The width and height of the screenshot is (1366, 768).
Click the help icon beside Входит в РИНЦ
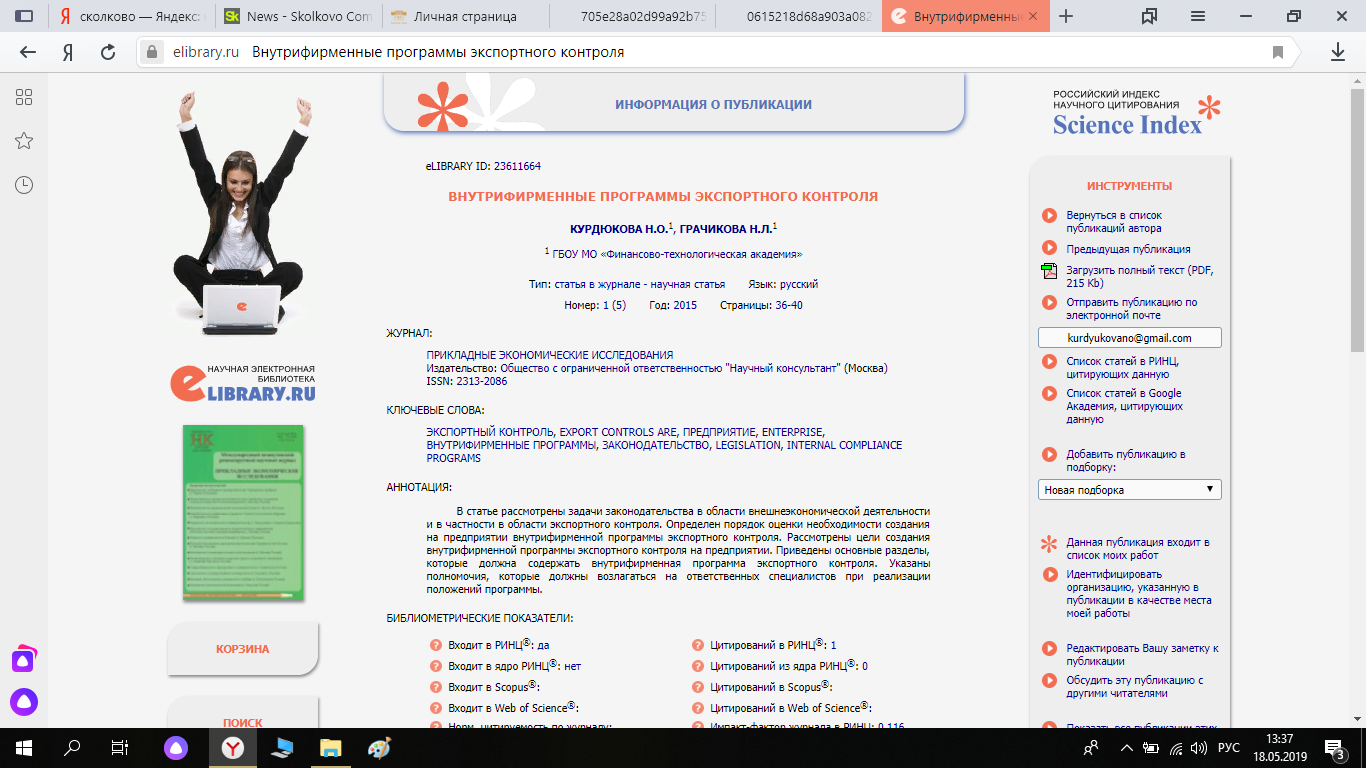(x=435, y=645)
